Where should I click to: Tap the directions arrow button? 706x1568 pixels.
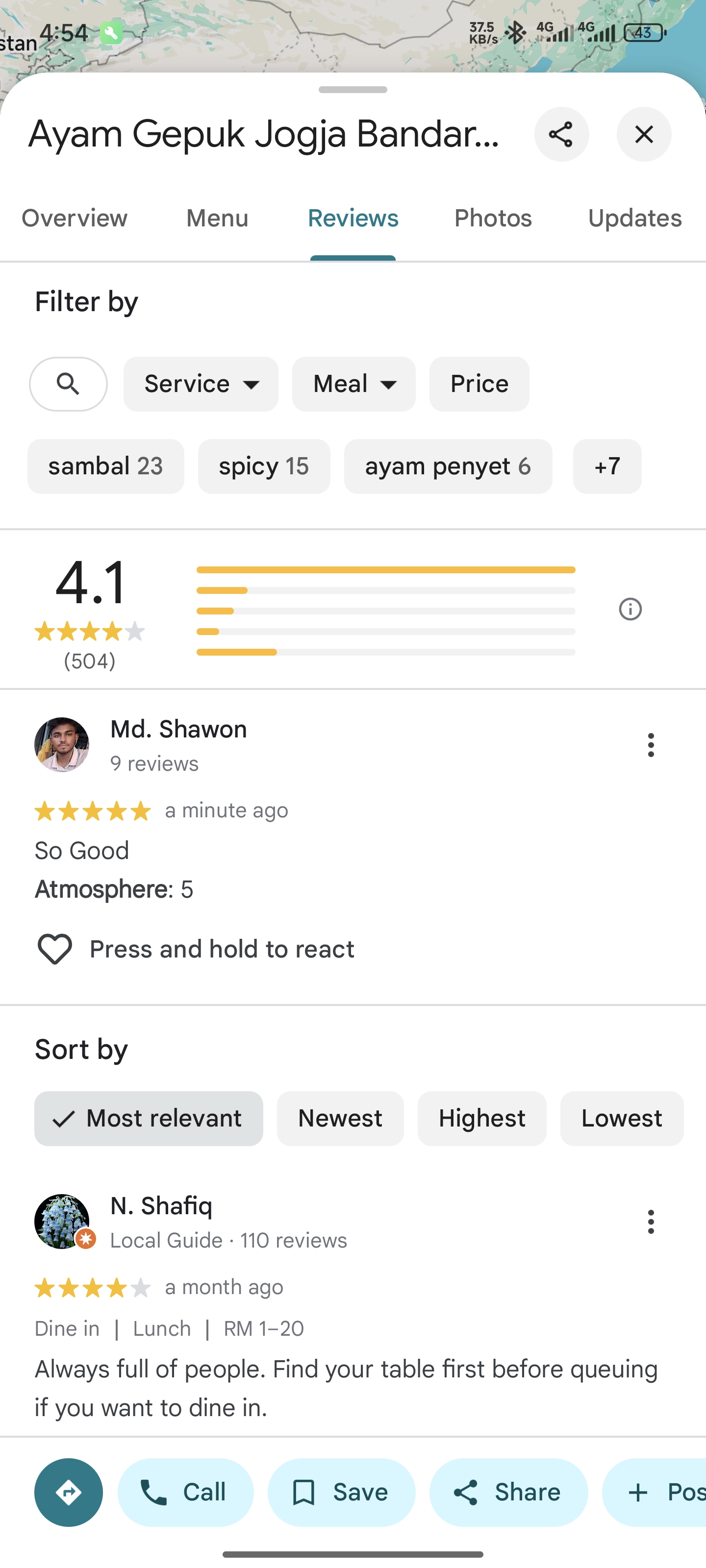click(68, 1492)
